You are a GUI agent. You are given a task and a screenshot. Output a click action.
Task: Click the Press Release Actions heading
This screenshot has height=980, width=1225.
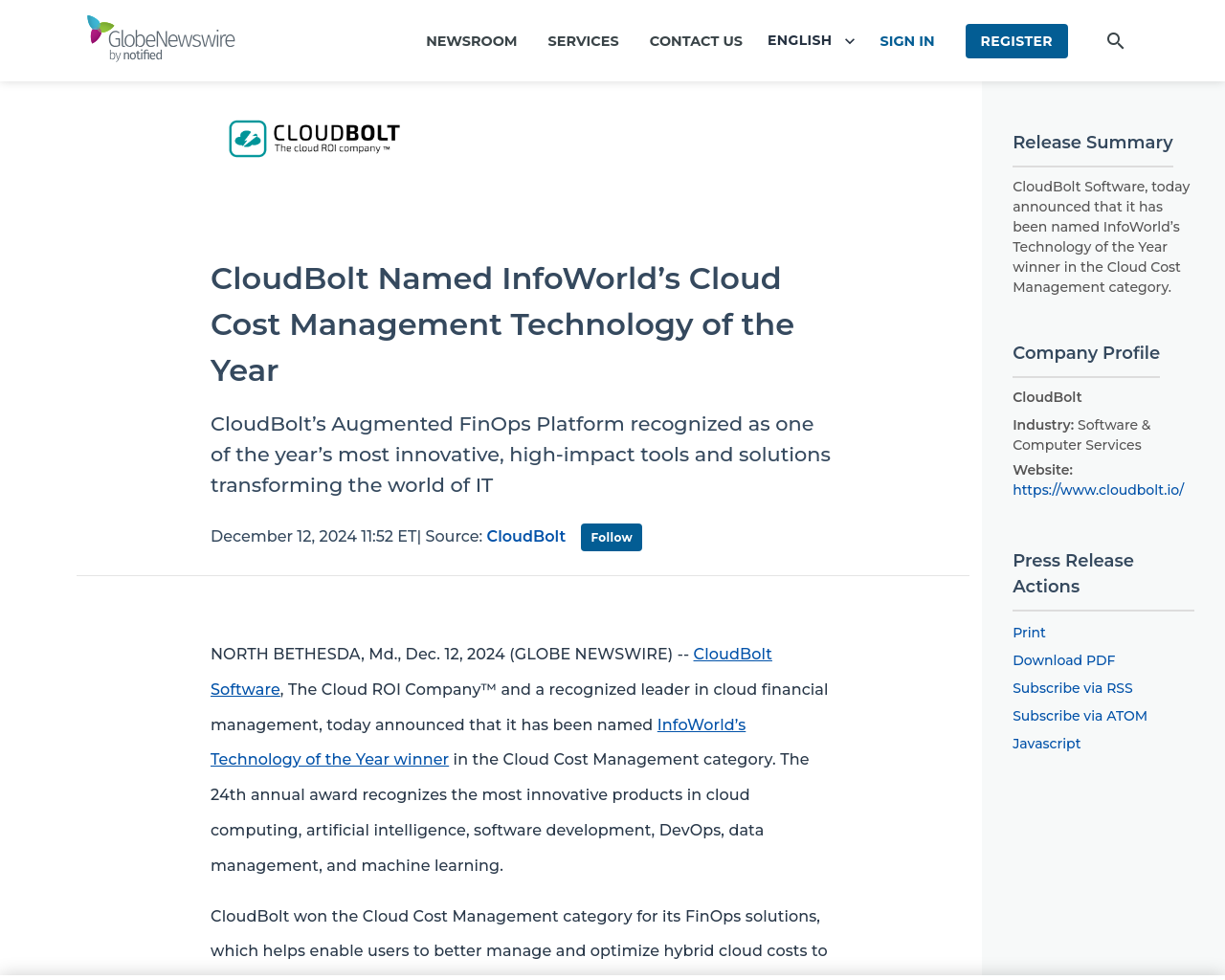point(1073,573)
